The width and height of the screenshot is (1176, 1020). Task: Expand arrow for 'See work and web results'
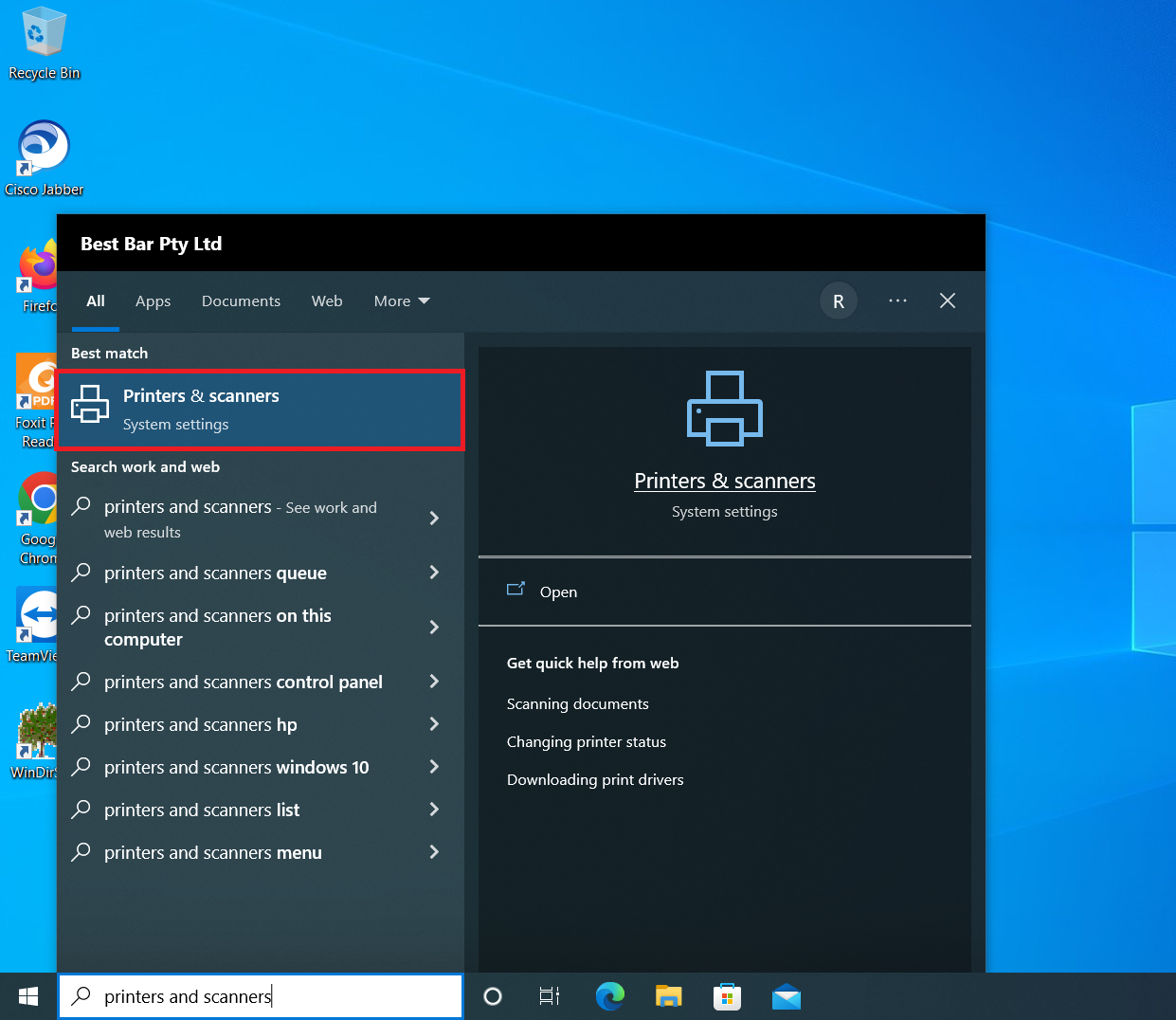pos(434,518)
